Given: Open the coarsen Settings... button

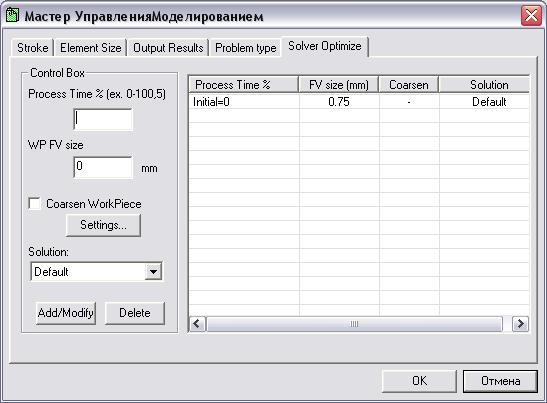Looking at the screenshot, I should click(x=103, y=225).
